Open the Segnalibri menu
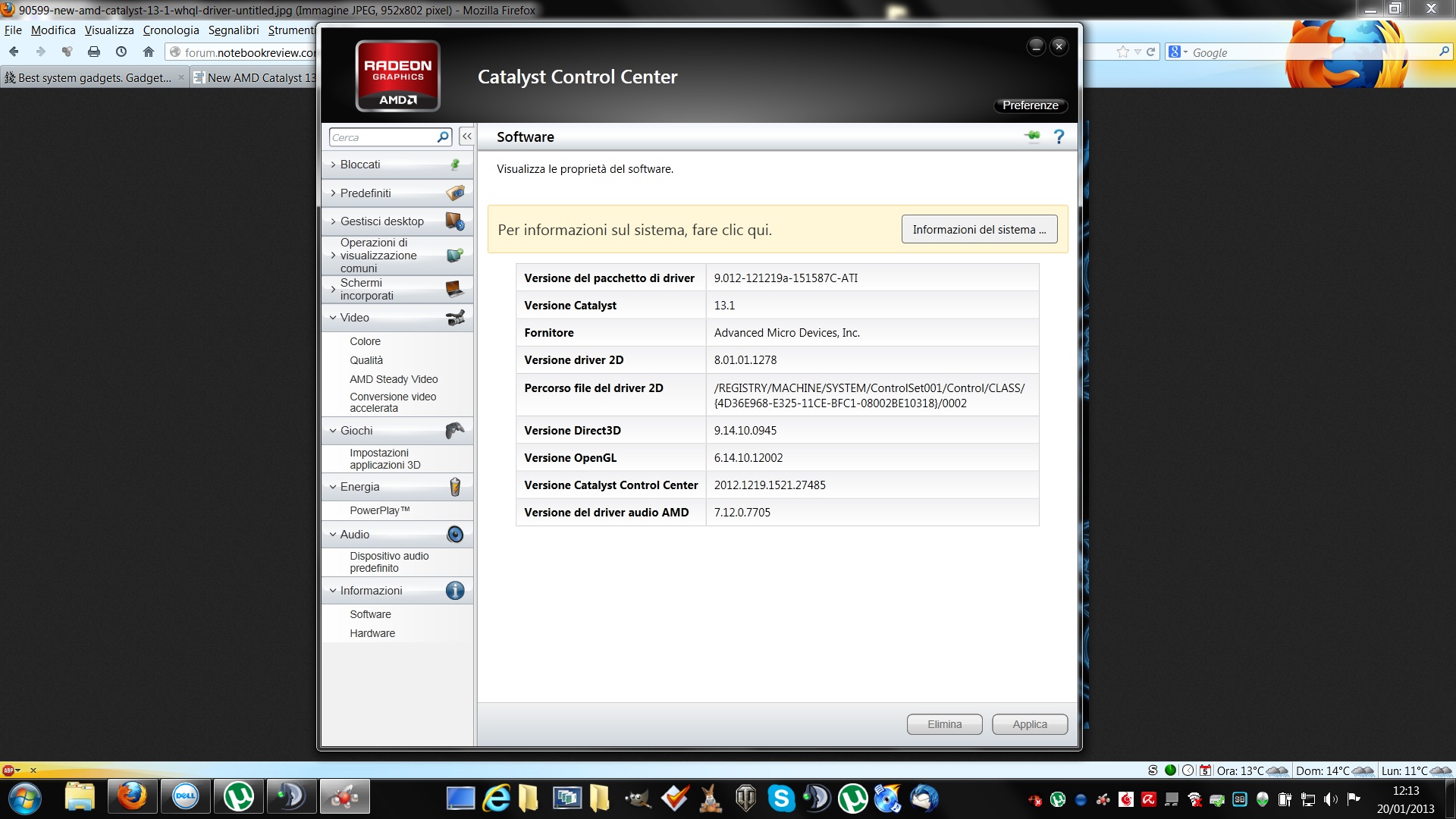1456x819 pixels. click(x=234, y=30)
